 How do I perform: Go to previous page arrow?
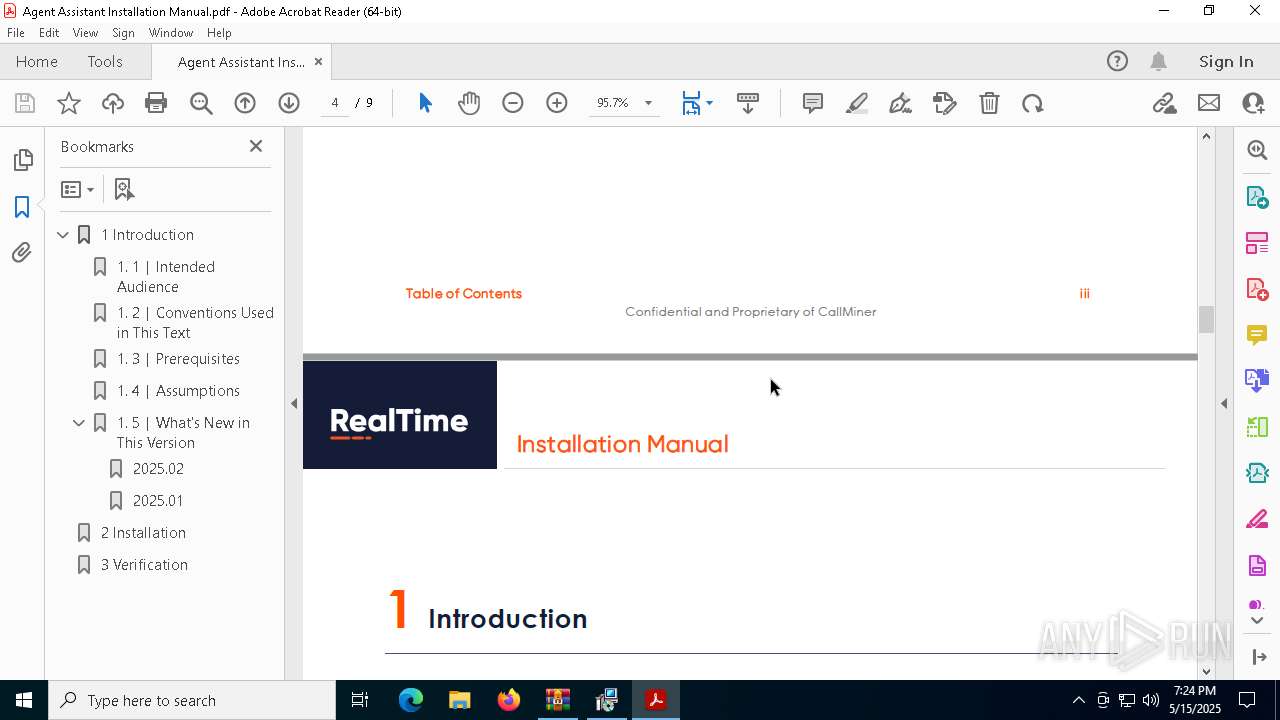point(245,103)
